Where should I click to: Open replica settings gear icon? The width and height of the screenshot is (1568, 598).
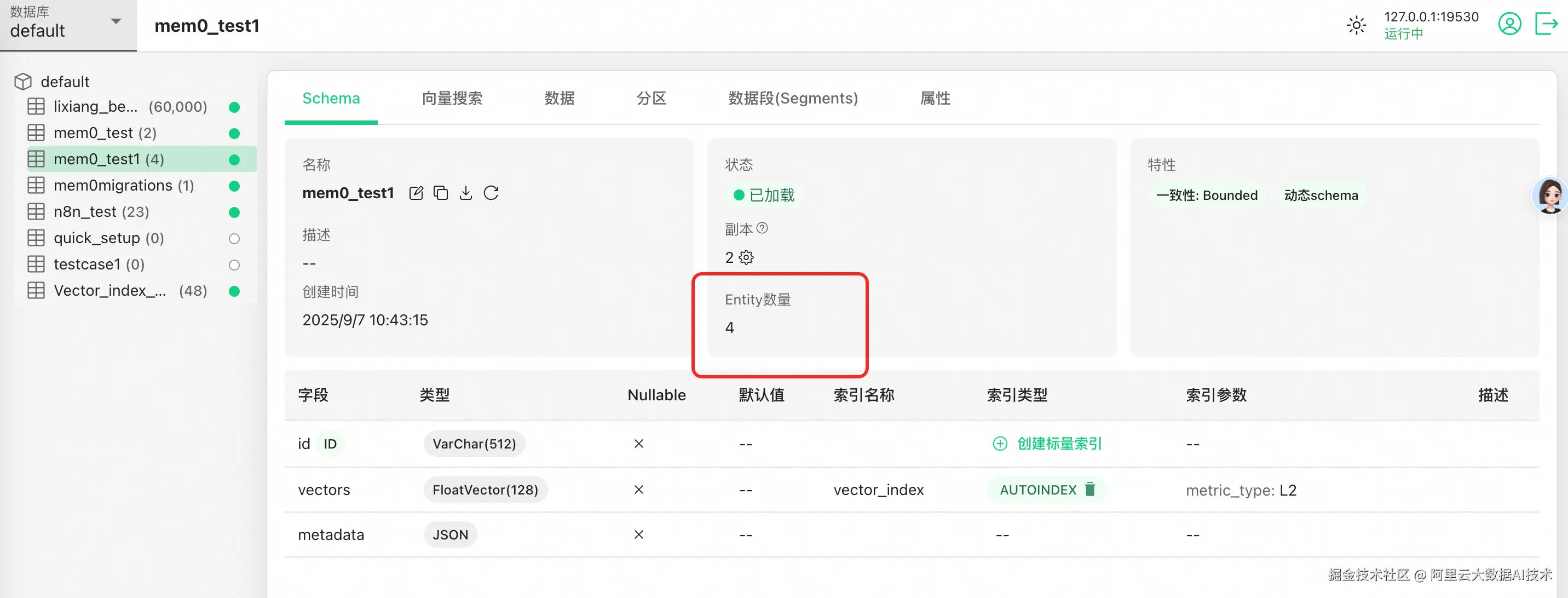coord(746,257)
